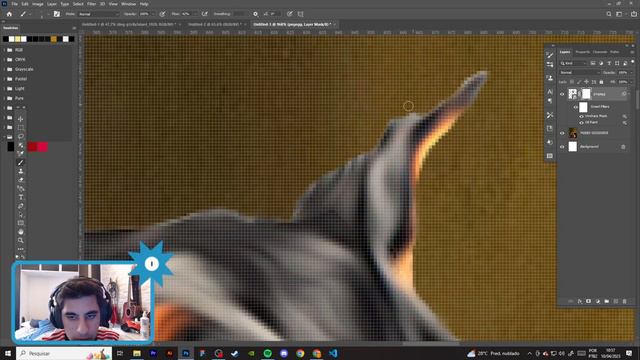This screenshot has width=640, height=360.
Task: Select the Eraser tool
Action: (x=21, y=180)
